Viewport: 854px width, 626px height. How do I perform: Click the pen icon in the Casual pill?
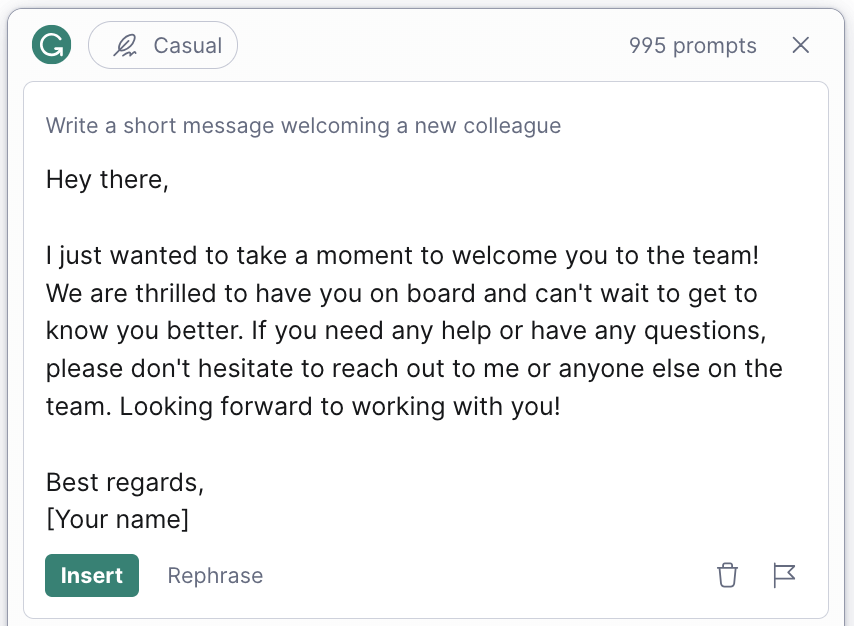(x=125, y=46)
